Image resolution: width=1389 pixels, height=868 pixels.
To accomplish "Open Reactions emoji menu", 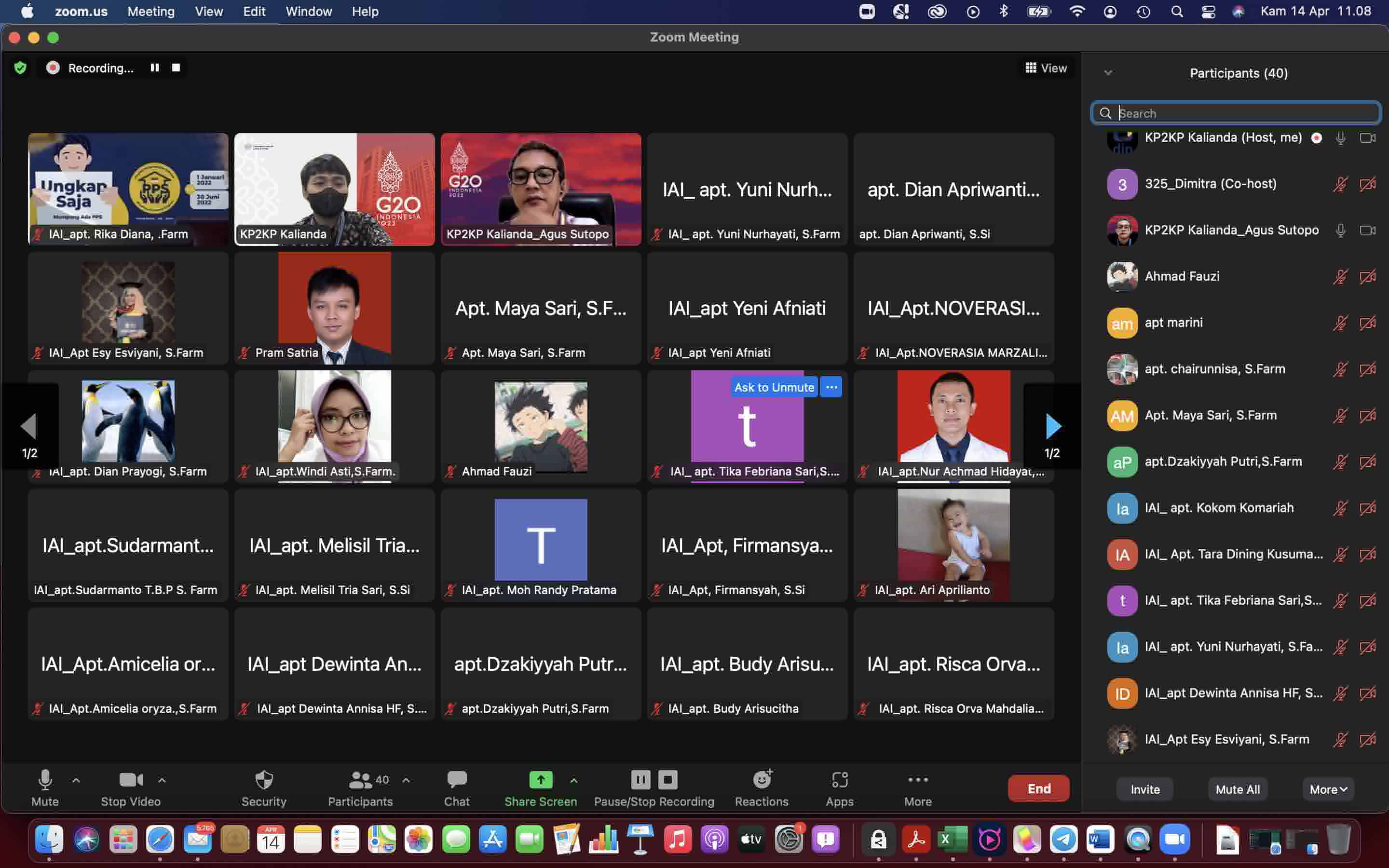I will pyautogui.click(x=762, y=781).
